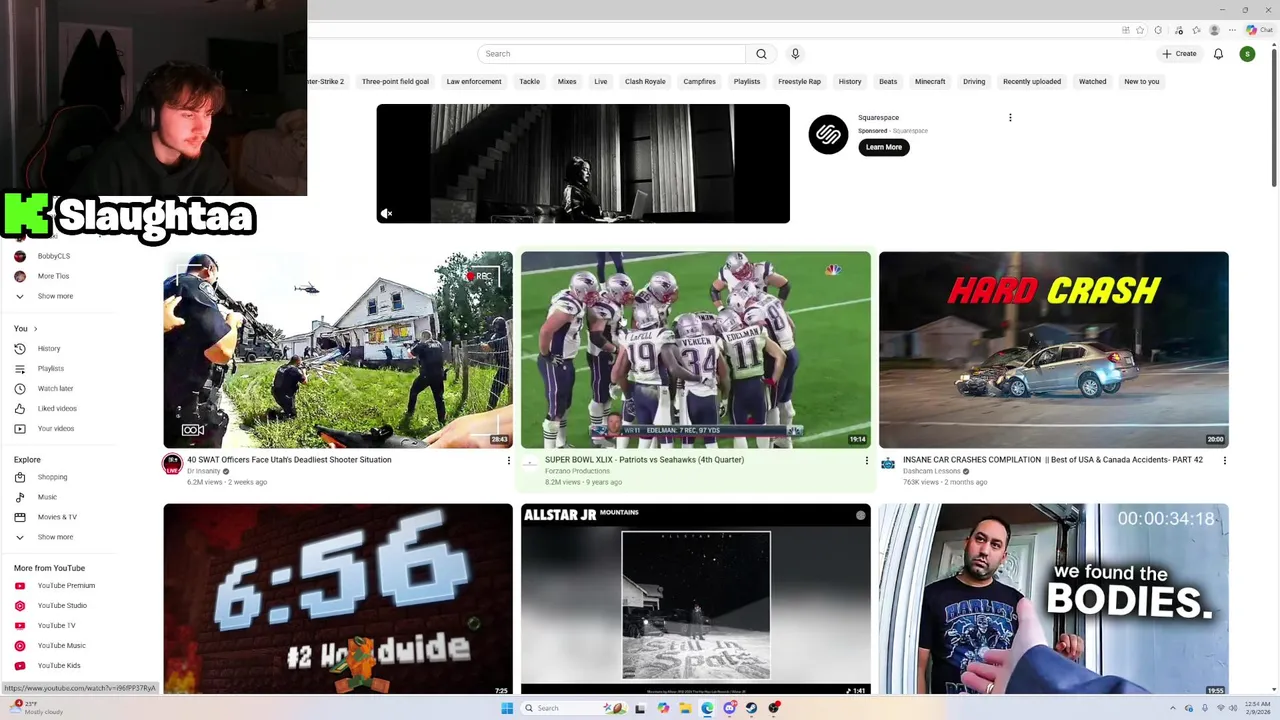Open YouTube TV link

point(56,626)
